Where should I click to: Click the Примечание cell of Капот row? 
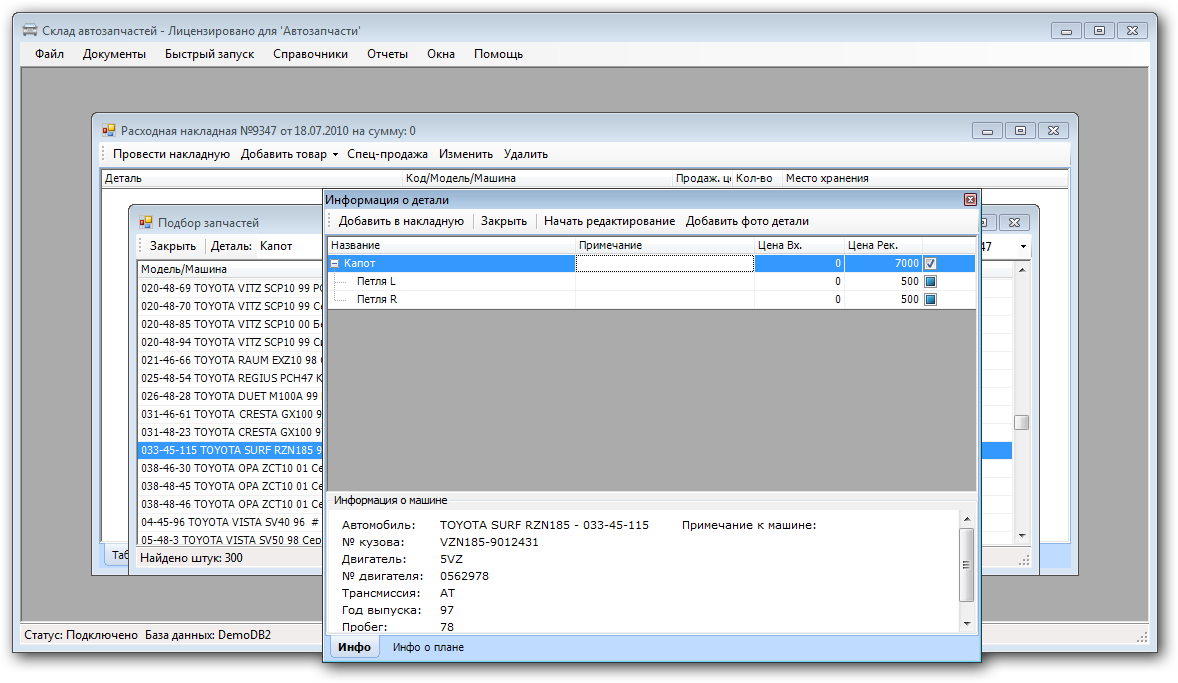click(x=664, y=264)
